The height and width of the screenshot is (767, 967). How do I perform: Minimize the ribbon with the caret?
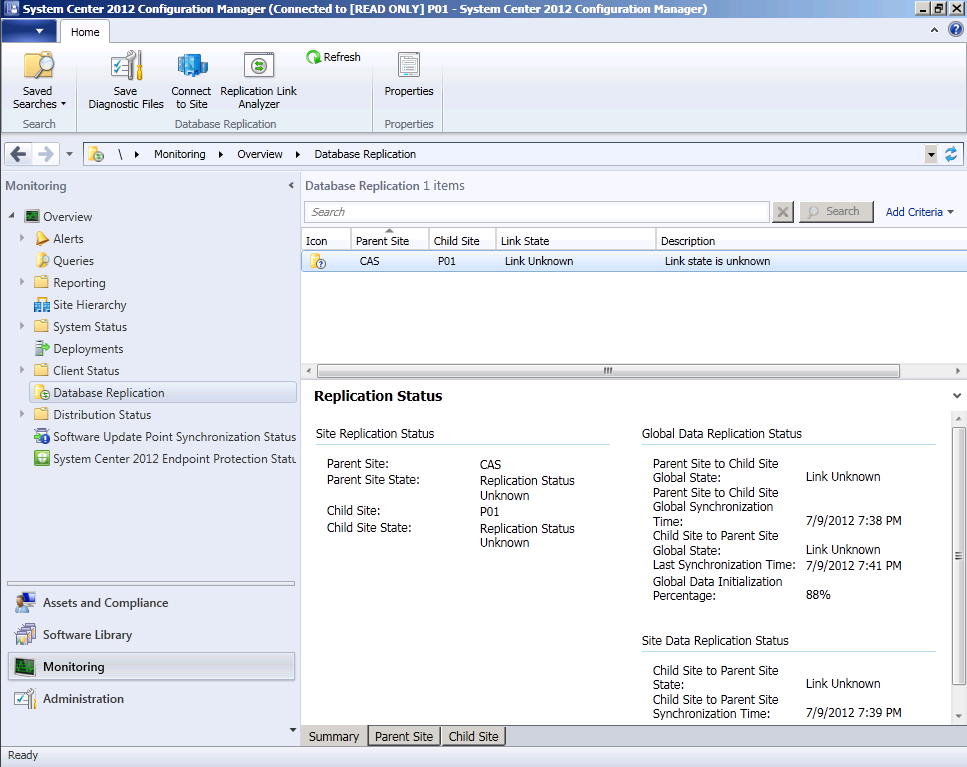934,30
